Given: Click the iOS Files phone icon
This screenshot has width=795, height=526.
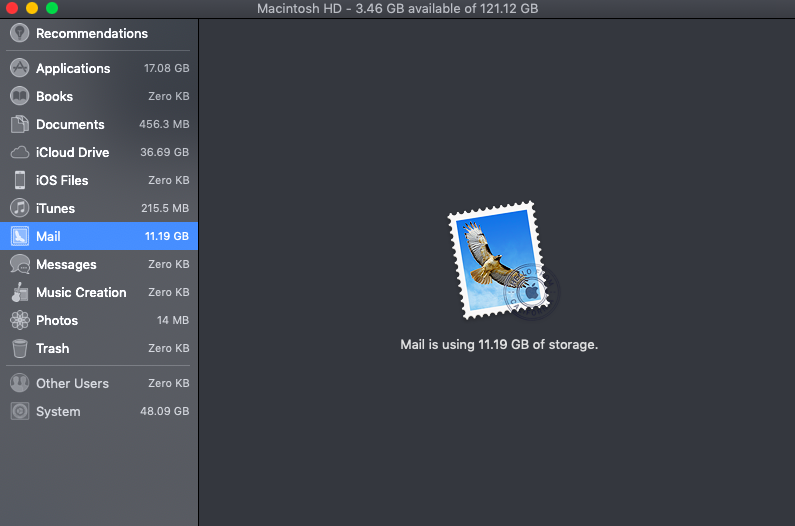Looking at the screenshot, I should 20,180.
